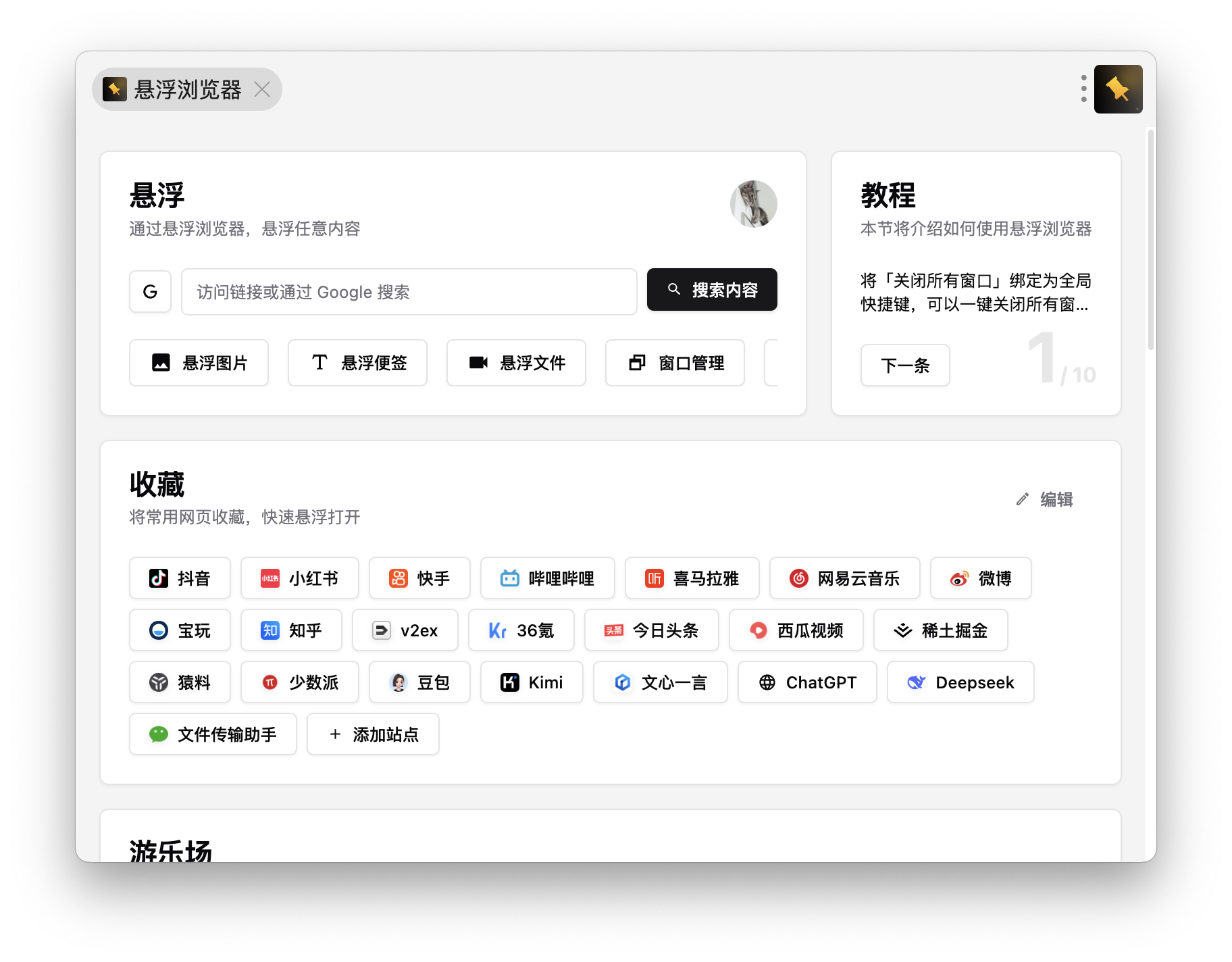The image size is (1232, 962).
Task: Open the 哔哩哔哩 bookmark
Action: pyautogui.click(x=548, y=578)
